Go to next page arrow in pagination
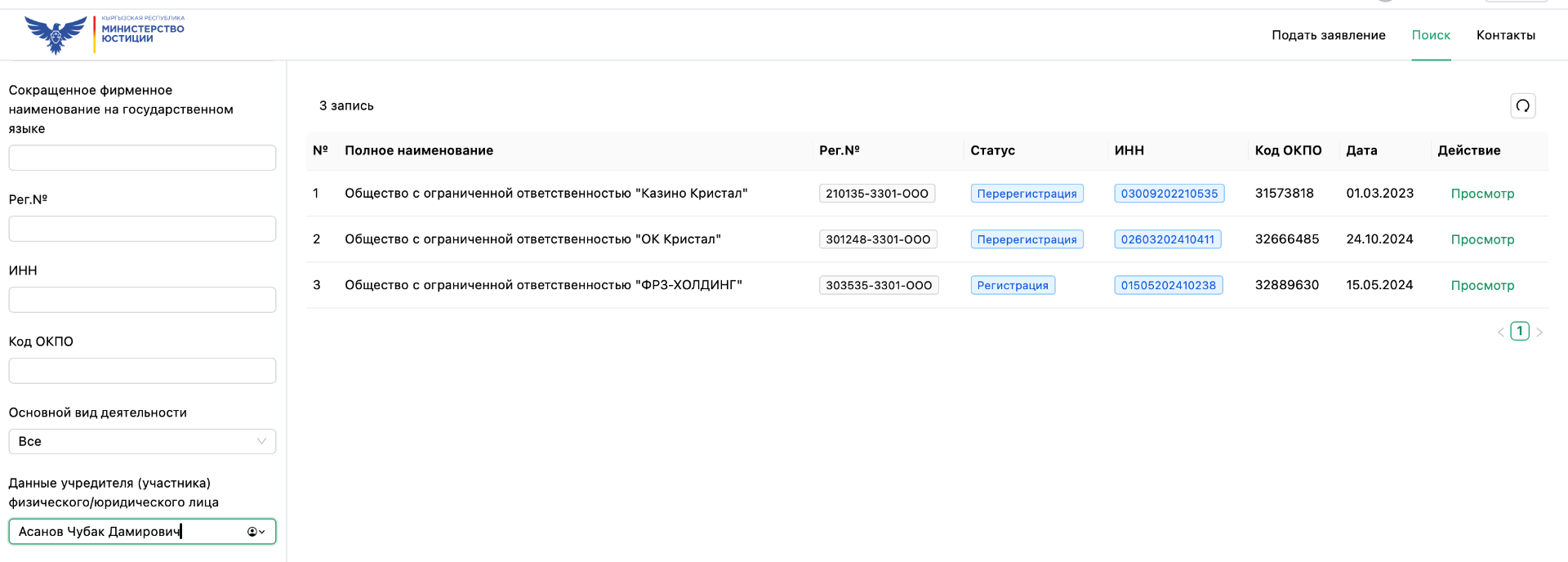This screenshot has width=1568, height=562. (x=1539, y=332)
